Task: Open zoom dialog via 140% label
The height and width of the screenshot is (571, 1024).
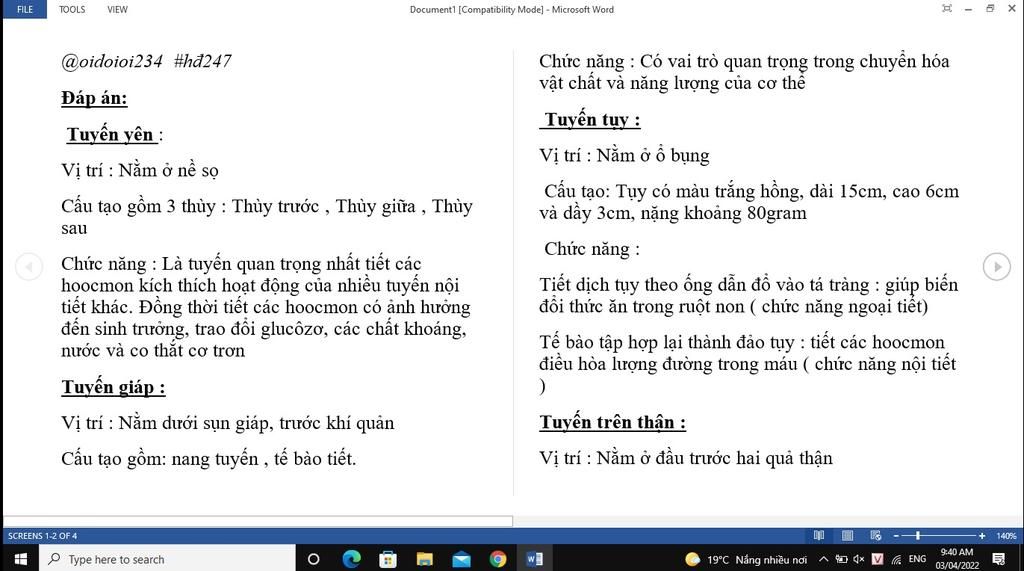Action: (x=1006, y=536)
